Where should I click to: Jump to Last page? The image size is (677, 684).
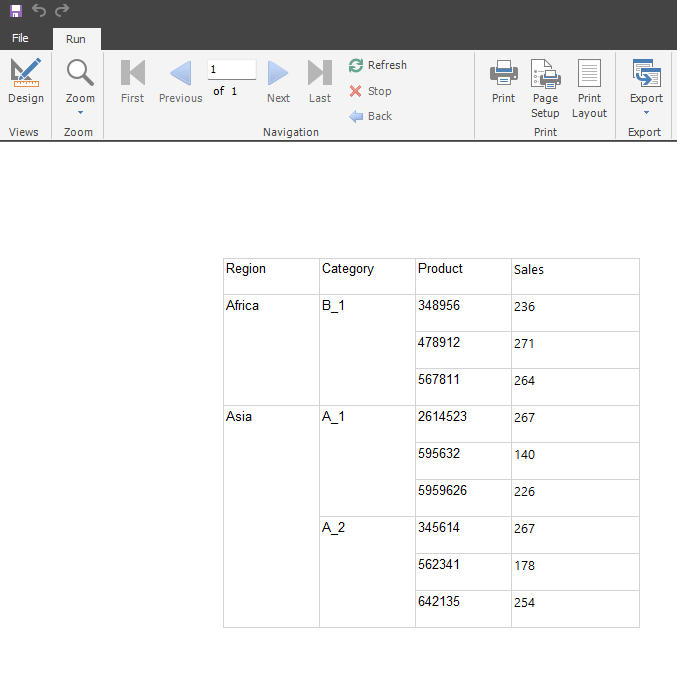[320, 81]
